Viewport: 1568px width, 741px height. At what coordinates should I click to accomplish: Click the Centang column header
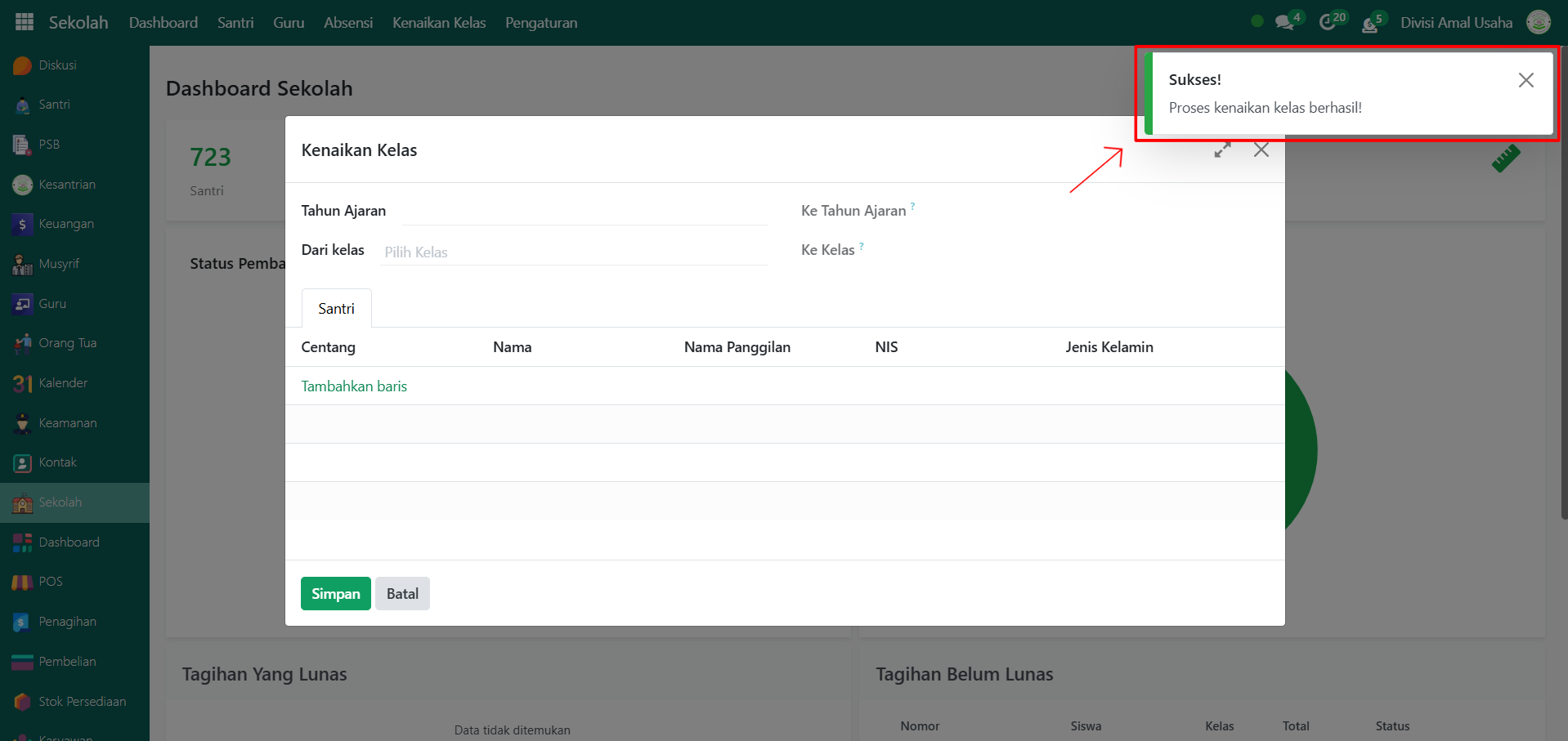coord(328,347)
